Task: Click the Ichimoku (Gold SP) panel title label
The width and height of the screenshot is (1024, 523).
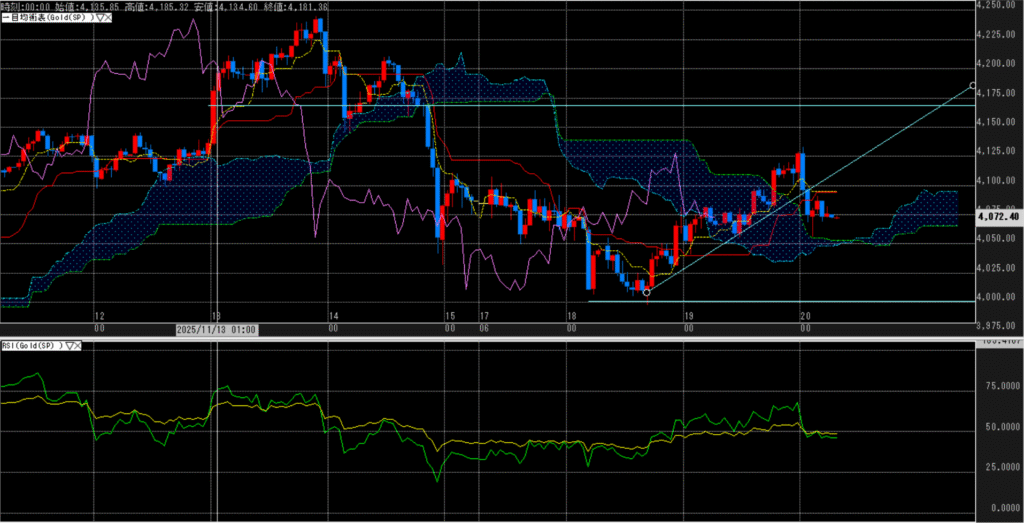Action: click(45, 18)
